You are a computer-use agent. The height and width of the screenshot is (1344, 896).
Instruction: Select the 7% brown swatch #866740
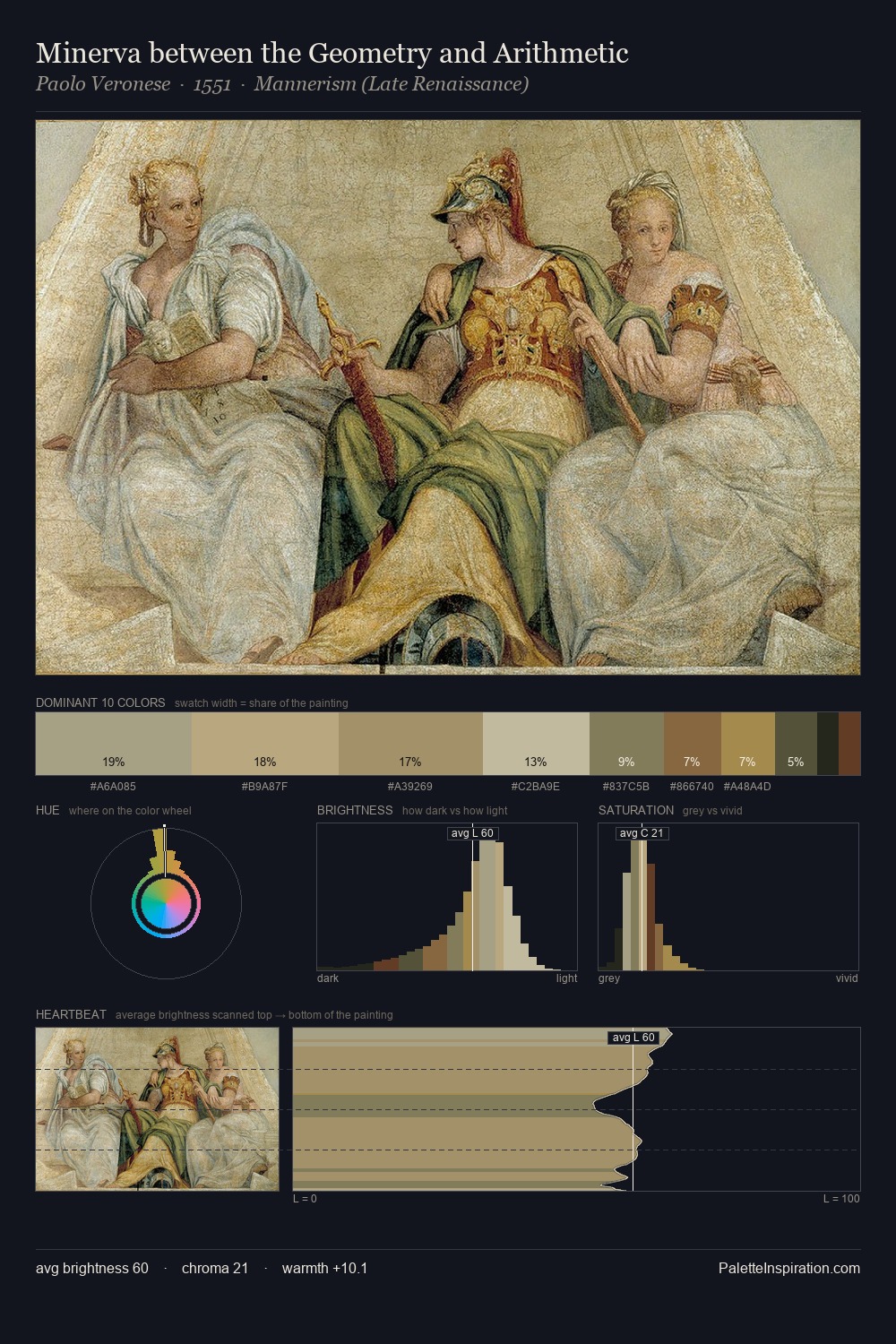(x=693, y=743)
